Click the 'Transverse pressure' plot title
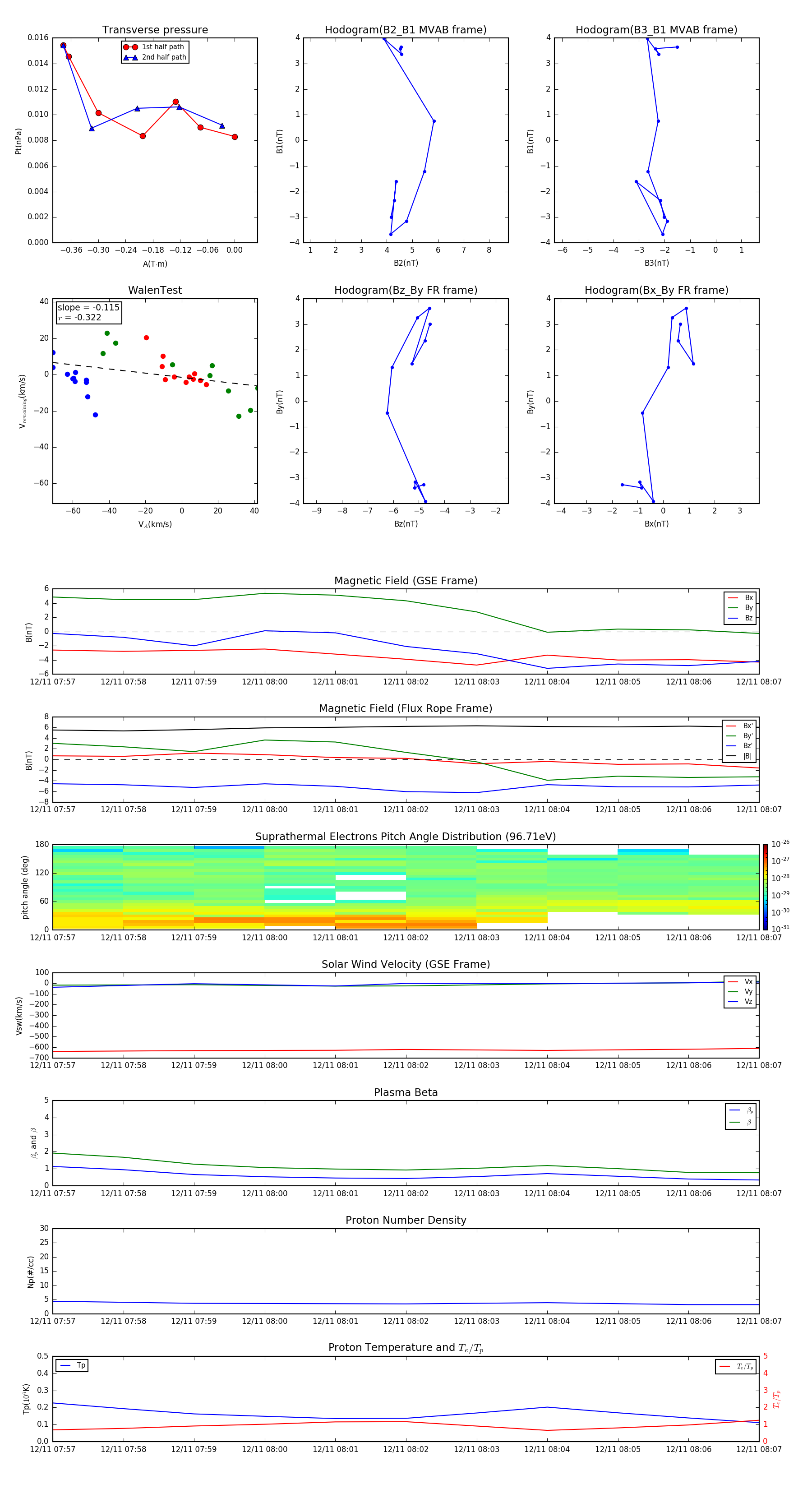Image resolution: width=812 pixels, height=1489 pixels. tap(155, 30)
